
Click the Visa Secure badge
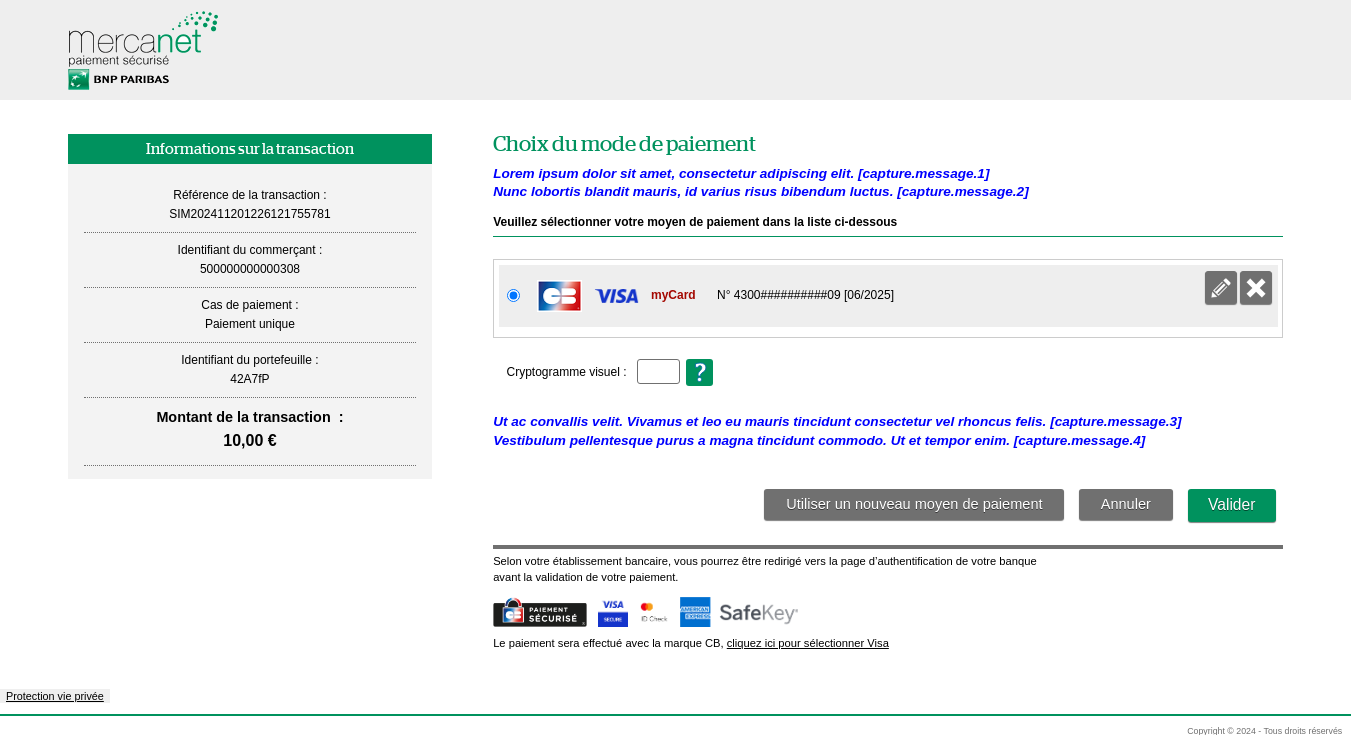click(612, 612)
